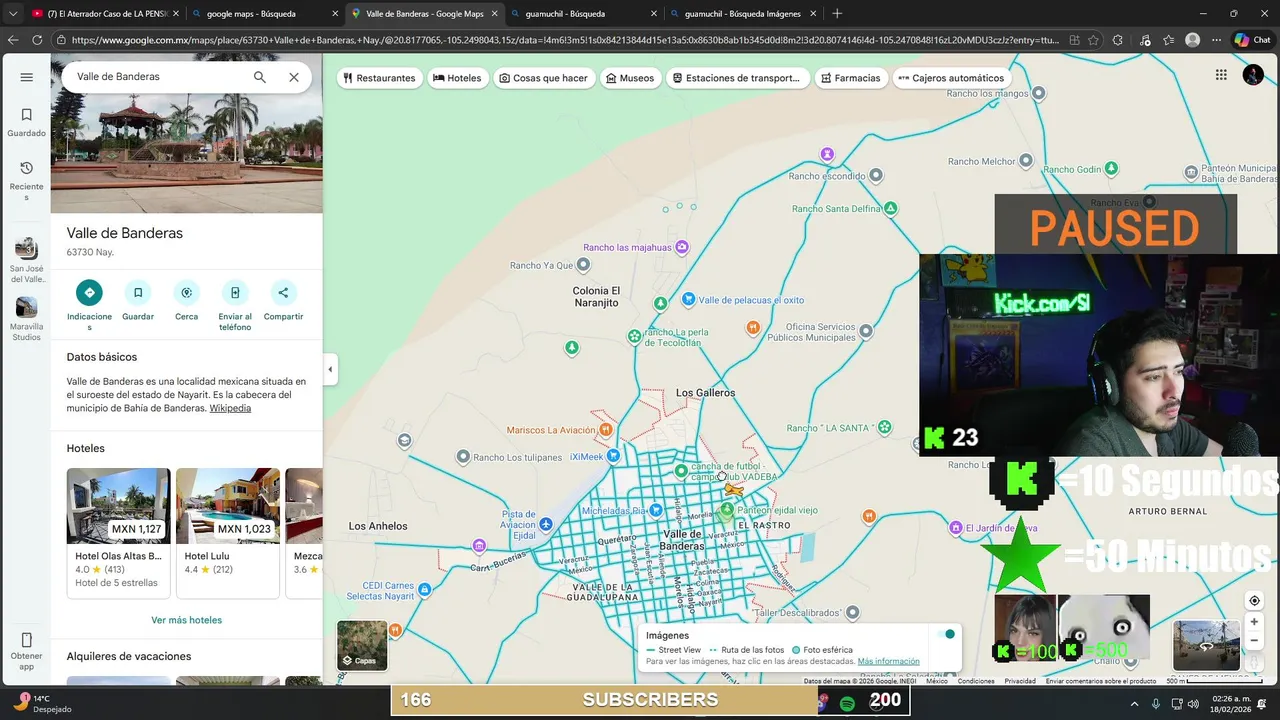Click Rancho las majahuas marker
Screen dimensions: 1280x720
pos(682,247)
